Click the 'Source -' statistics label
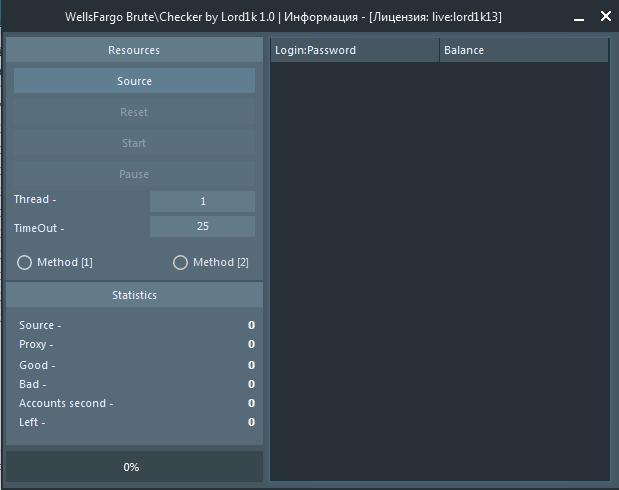Image resolution: width=619 pixels, height=490 pixels. coord(40,325)
